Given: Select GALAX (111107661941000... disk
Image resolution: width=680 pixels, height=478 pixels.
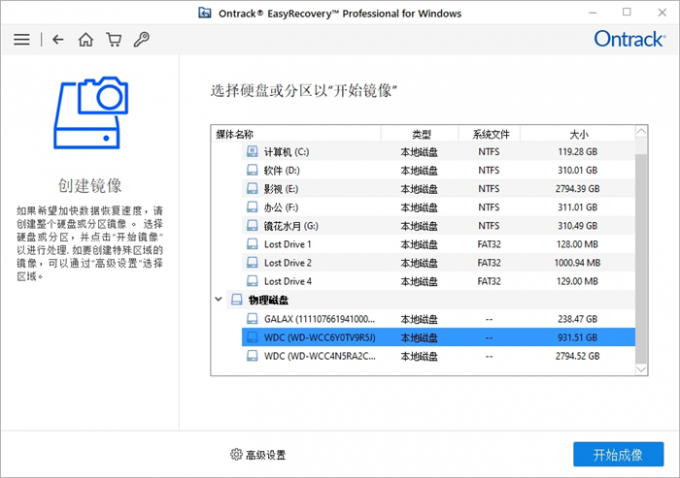Looking at the screenshot, I should 438,319.
